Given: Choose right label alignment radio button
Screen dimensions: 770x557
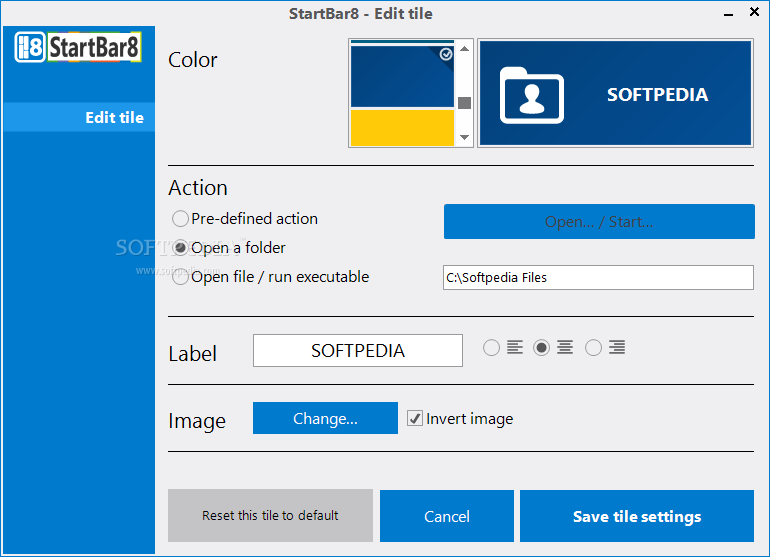Looking at the screenshot, I should click(x=593, y=348).
